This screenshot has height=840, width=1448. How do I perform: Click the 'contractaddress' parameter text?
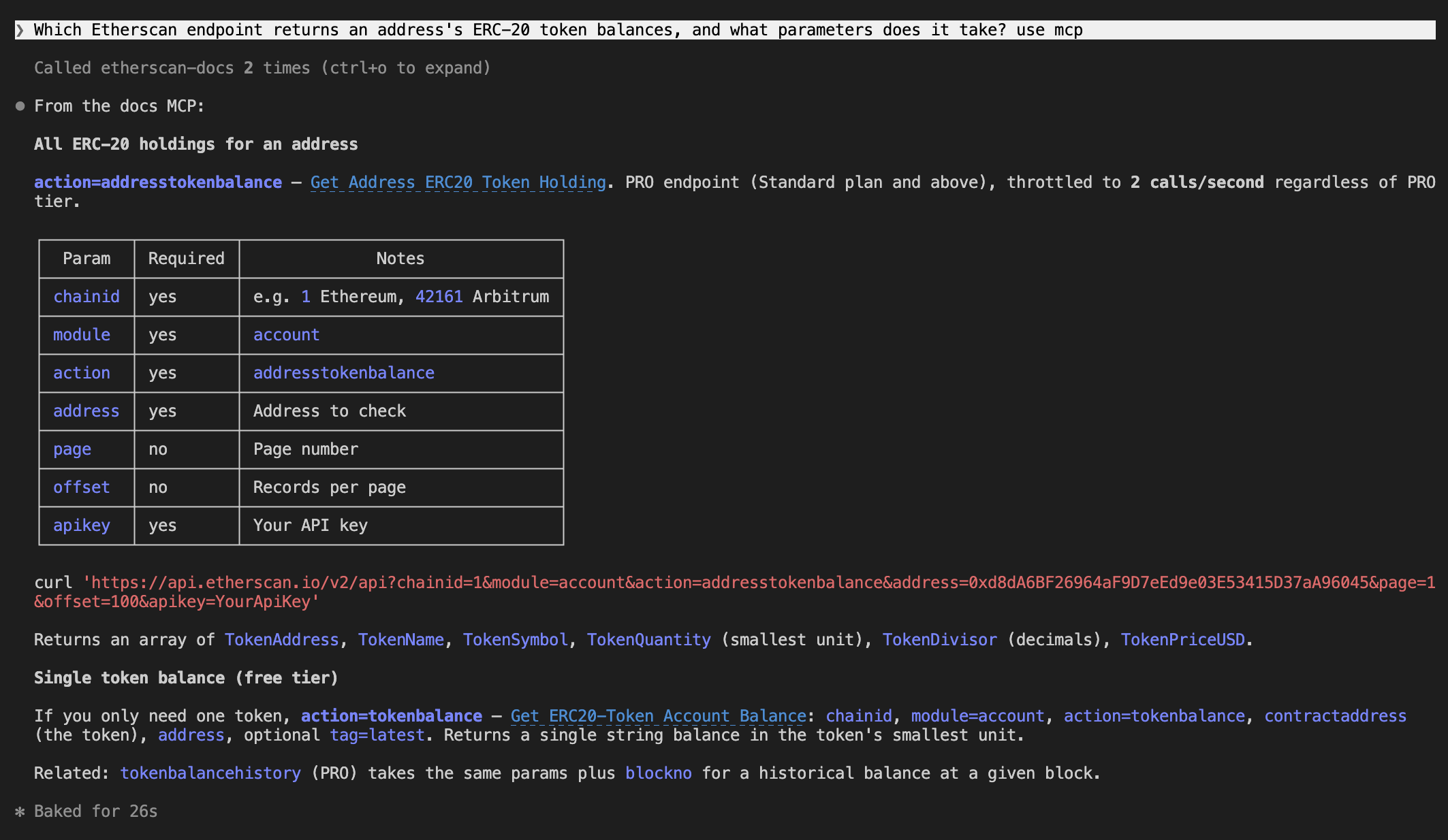pyautogui.click(x=1336, y=716)
